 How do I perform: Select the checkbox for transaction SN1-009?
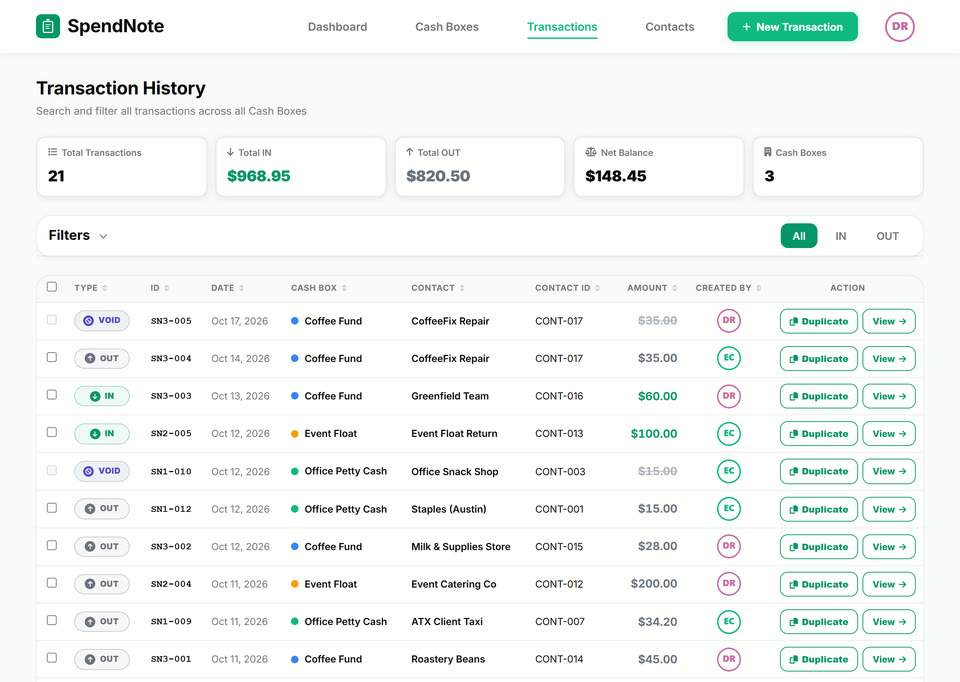tap(52, 620)
